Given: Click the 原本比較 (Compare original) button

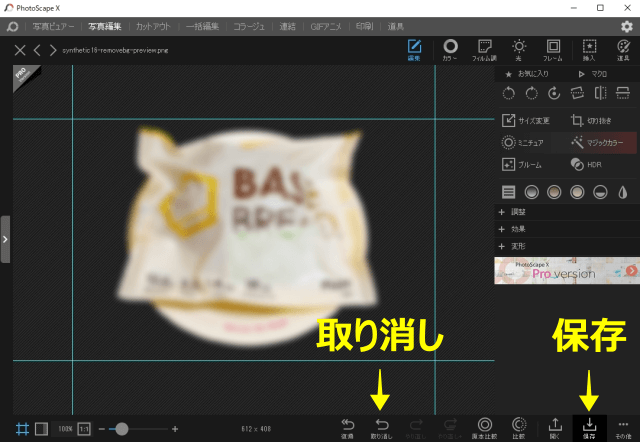Looking at the screenshot, I should coord(484,429).
